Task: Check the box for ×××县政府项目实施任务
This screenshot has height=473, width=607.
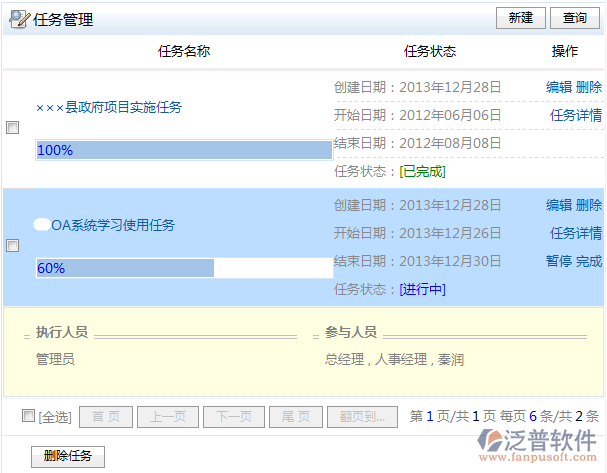Action: pos(12,128)
